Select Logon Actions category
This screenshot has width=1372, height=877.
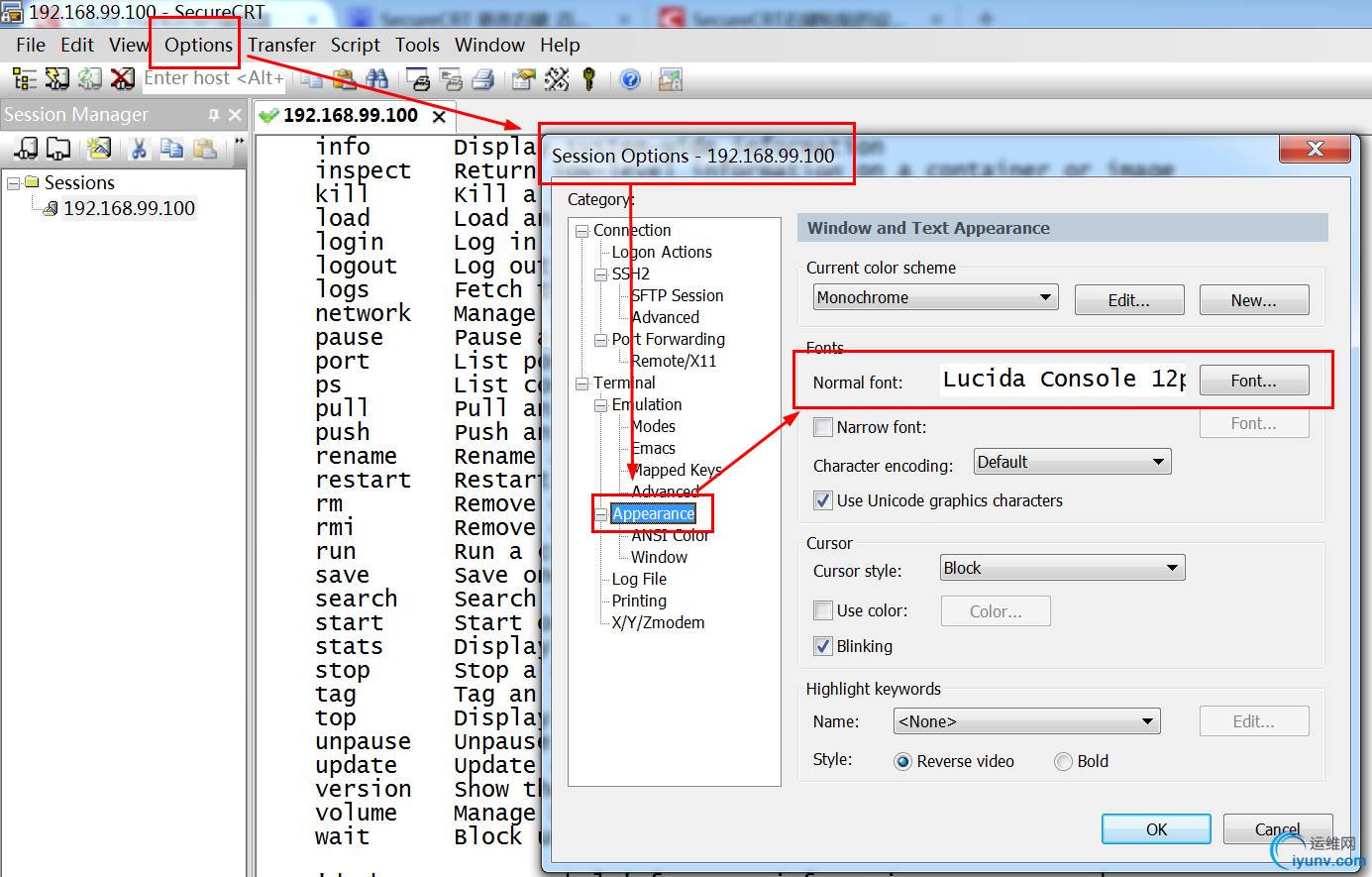point(662,252)
